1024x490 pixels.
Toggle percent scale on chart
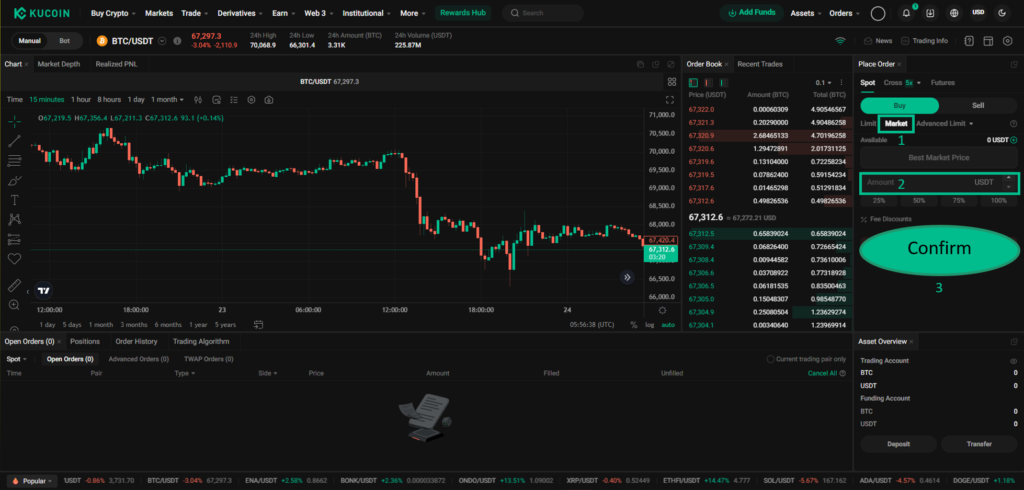[x=633, y=325]
